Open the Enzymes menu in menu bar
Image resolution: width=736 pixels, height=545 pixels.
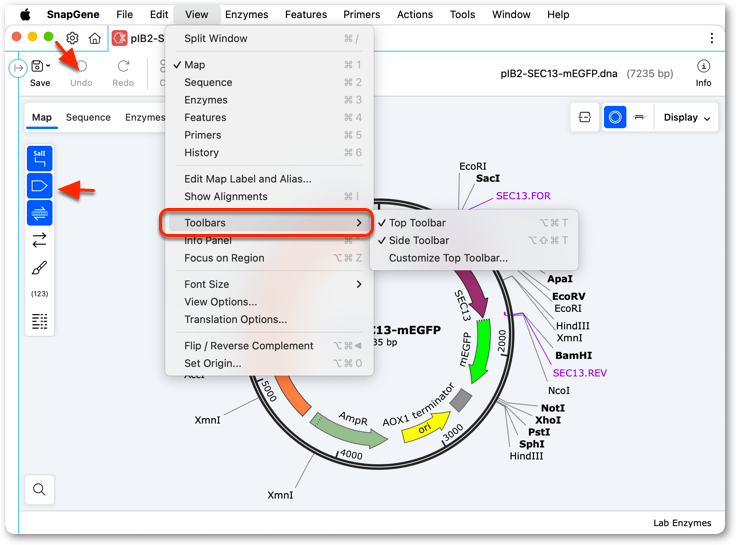(246, 15)
